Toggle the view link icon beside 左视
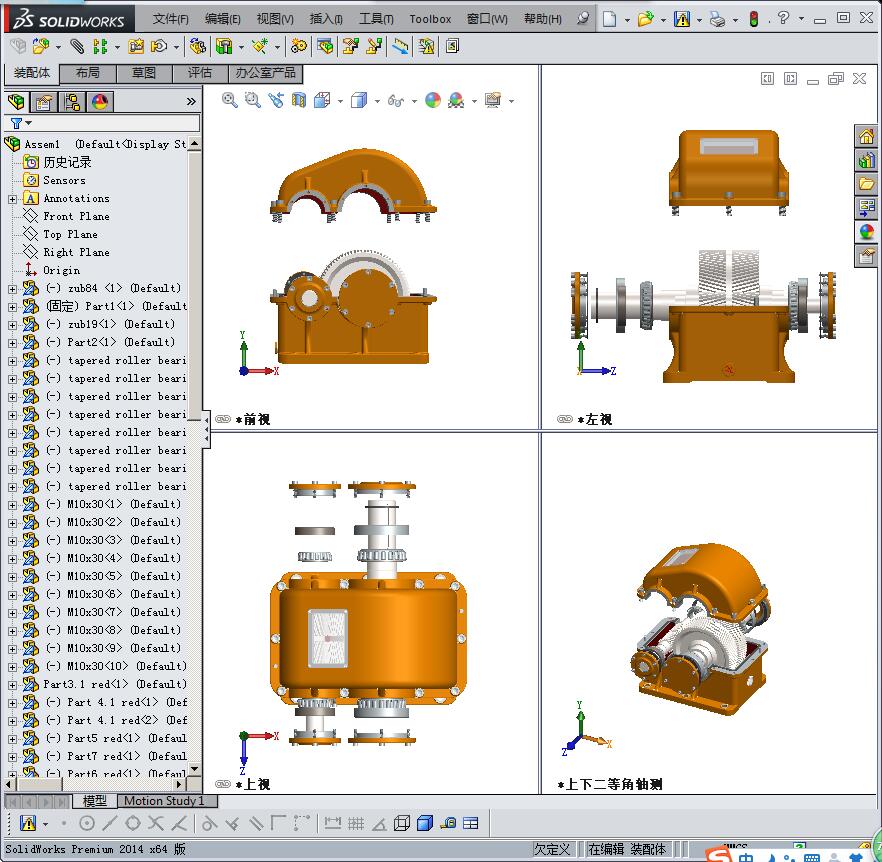Image resolution: width=882 pixels, height=862 pixels. coord(565,419)
